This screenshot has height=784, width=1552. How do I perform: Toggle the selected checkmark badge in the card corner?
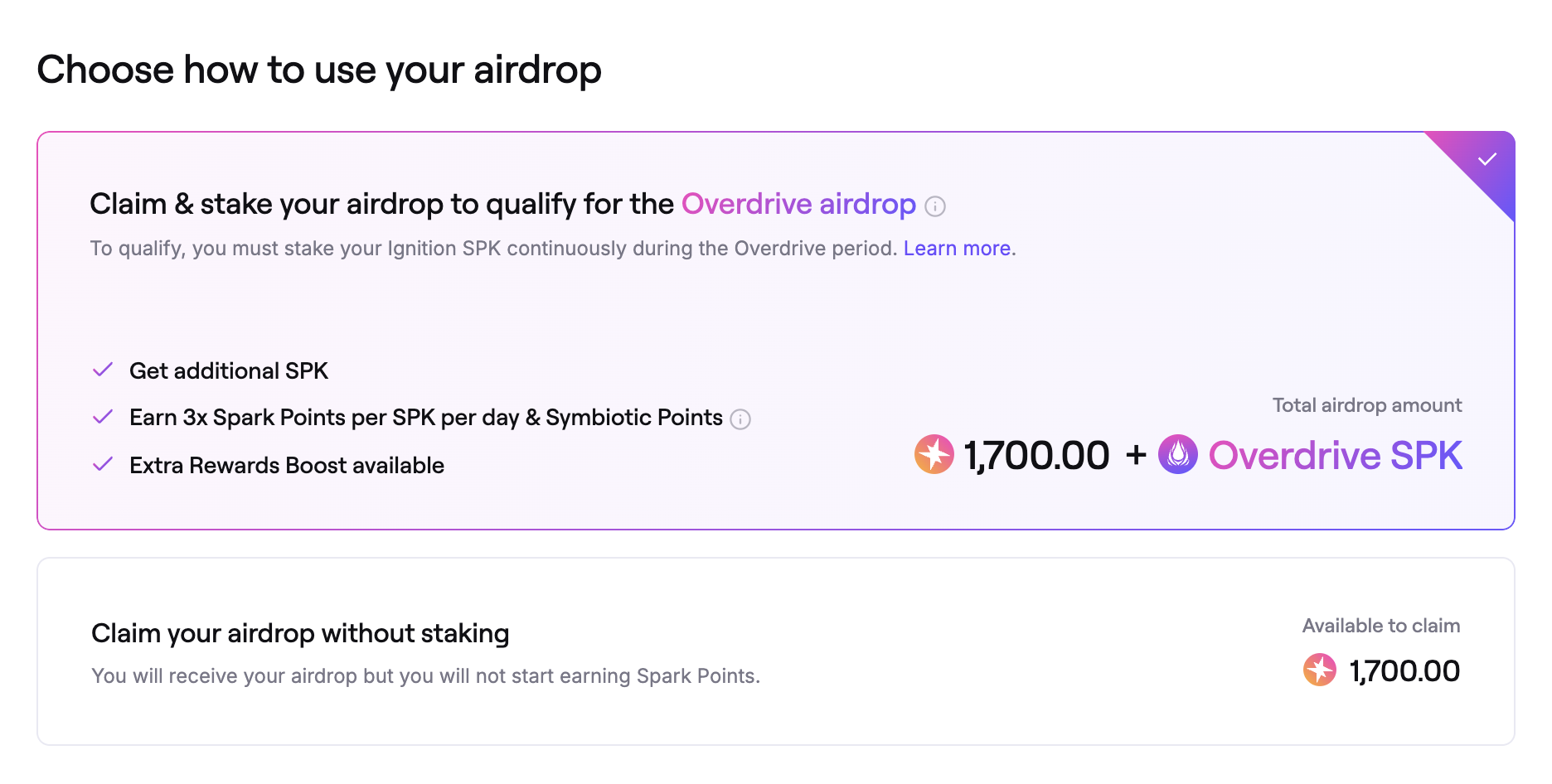tap(1487, 159)
